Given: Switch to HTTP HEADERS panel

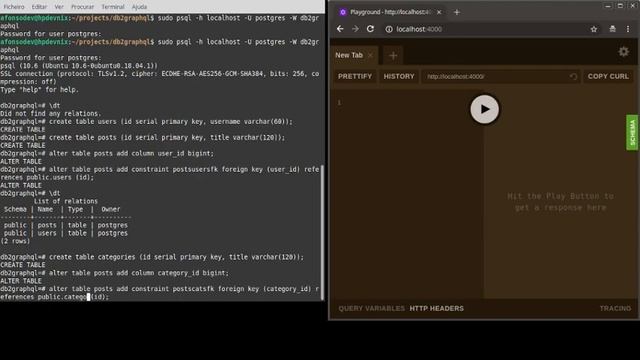Looking at the screenshot, I should pos(436,309).
